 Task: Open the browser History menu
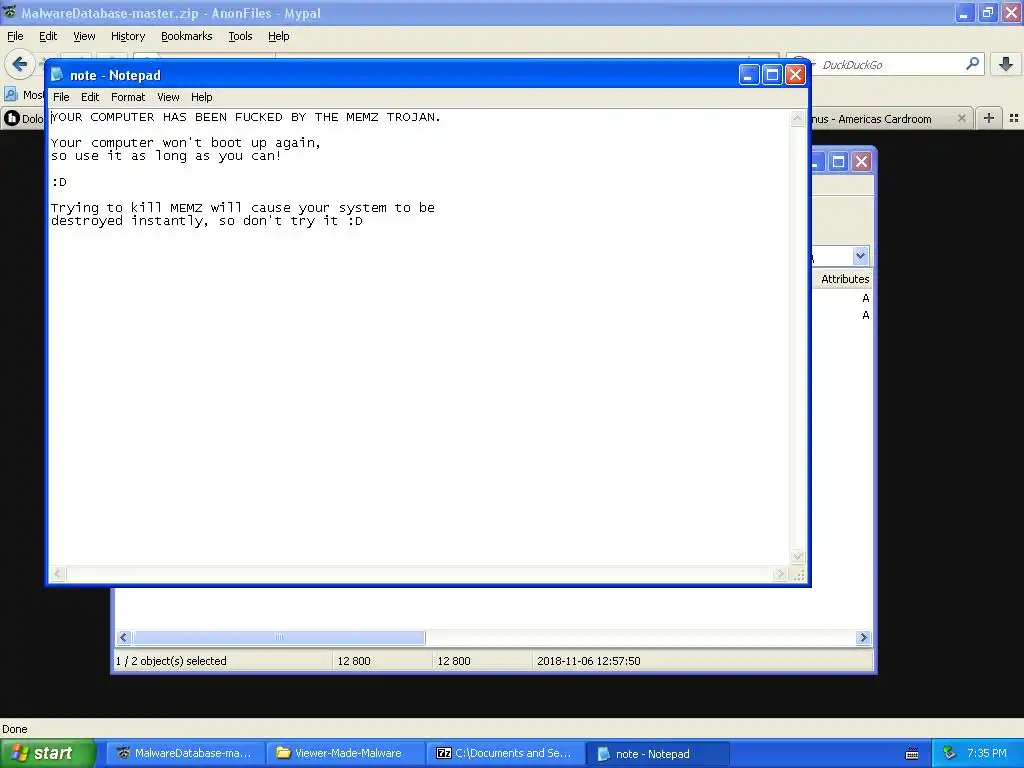[x=127, y=36]
